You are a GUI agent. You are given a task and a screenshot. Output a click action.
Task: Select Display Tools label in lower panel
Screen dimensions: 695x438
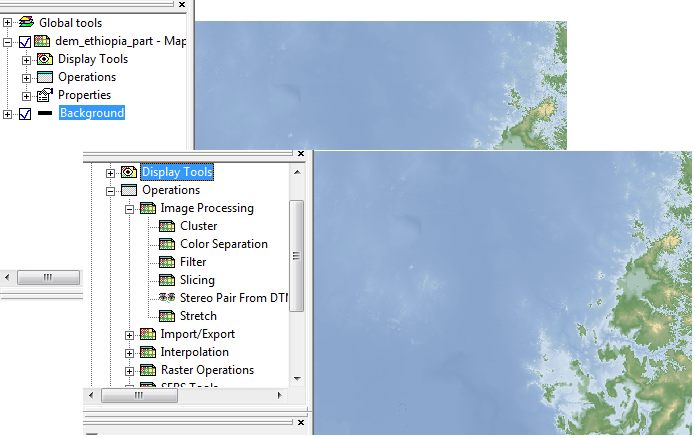pyautogui.click(x=177, y=172)
